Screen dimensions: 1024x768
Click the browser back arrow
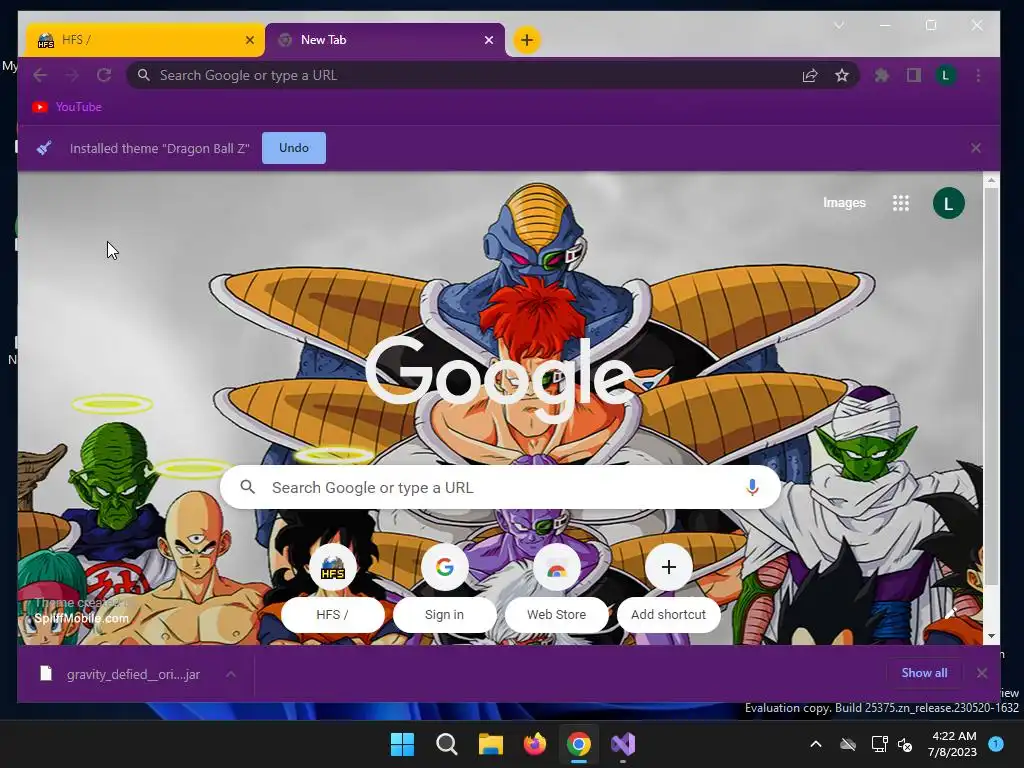40,75
